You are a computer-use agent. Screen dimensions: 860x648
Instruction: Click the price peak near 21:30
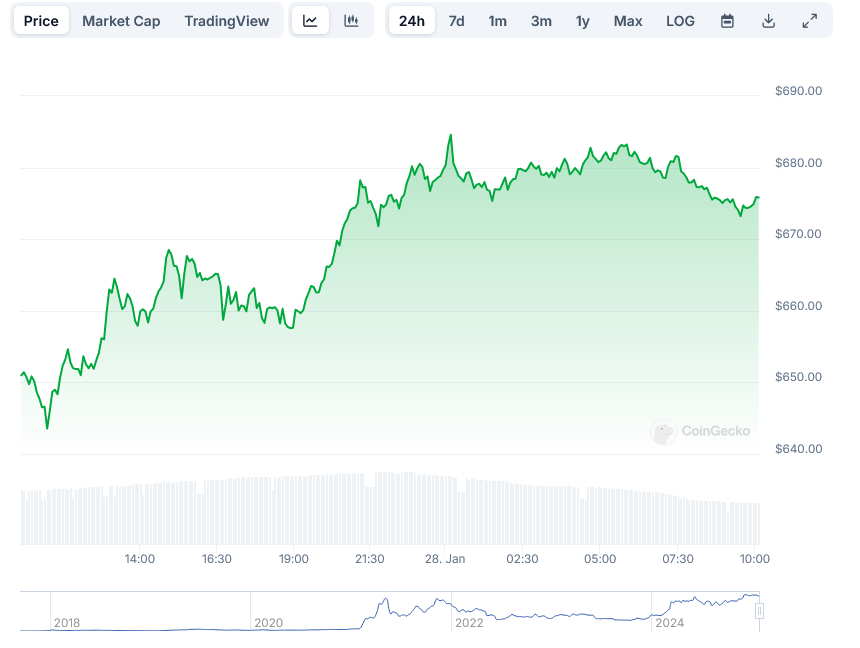(360, 182)
